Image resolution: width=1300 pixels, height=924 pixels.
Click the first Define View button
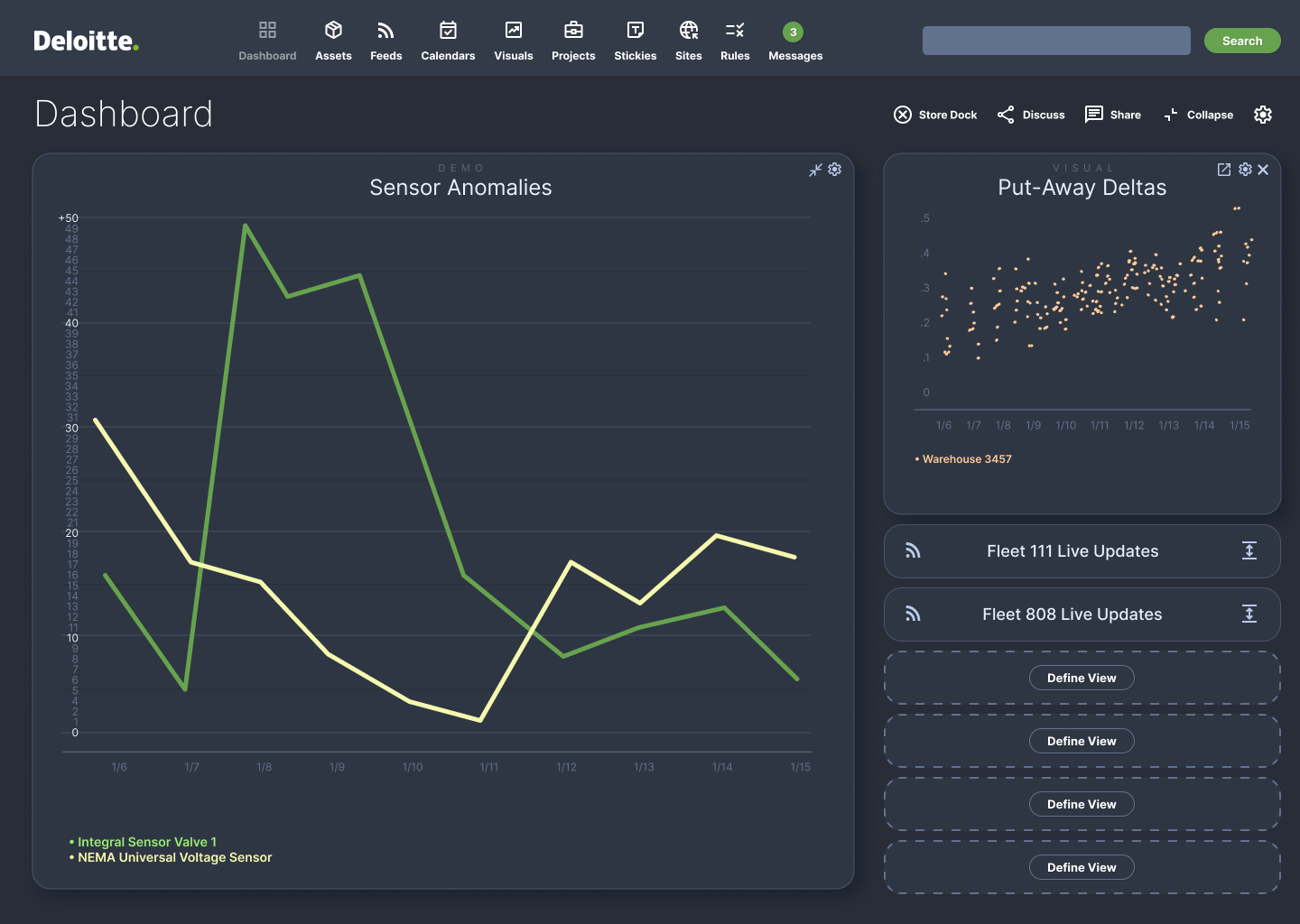pyautogui.click(x=1082, y=678)
